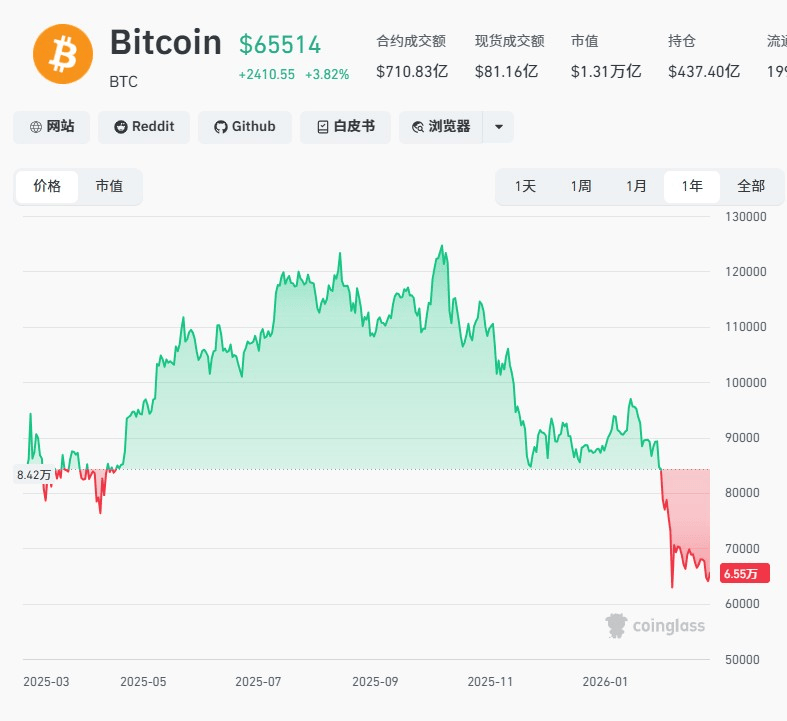The image size is (787, 721).
Task: Click the globe icon on 网站 button
Action: [x=37, y=127]
